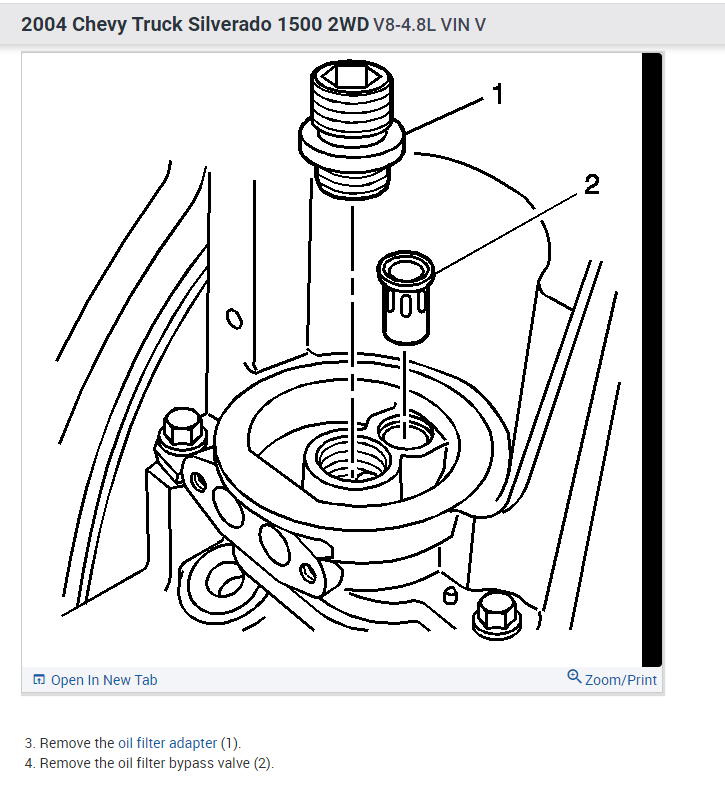Select the oil filter bypass valve drawing
The width and height of the screenshot is (725, 790).
406,297
